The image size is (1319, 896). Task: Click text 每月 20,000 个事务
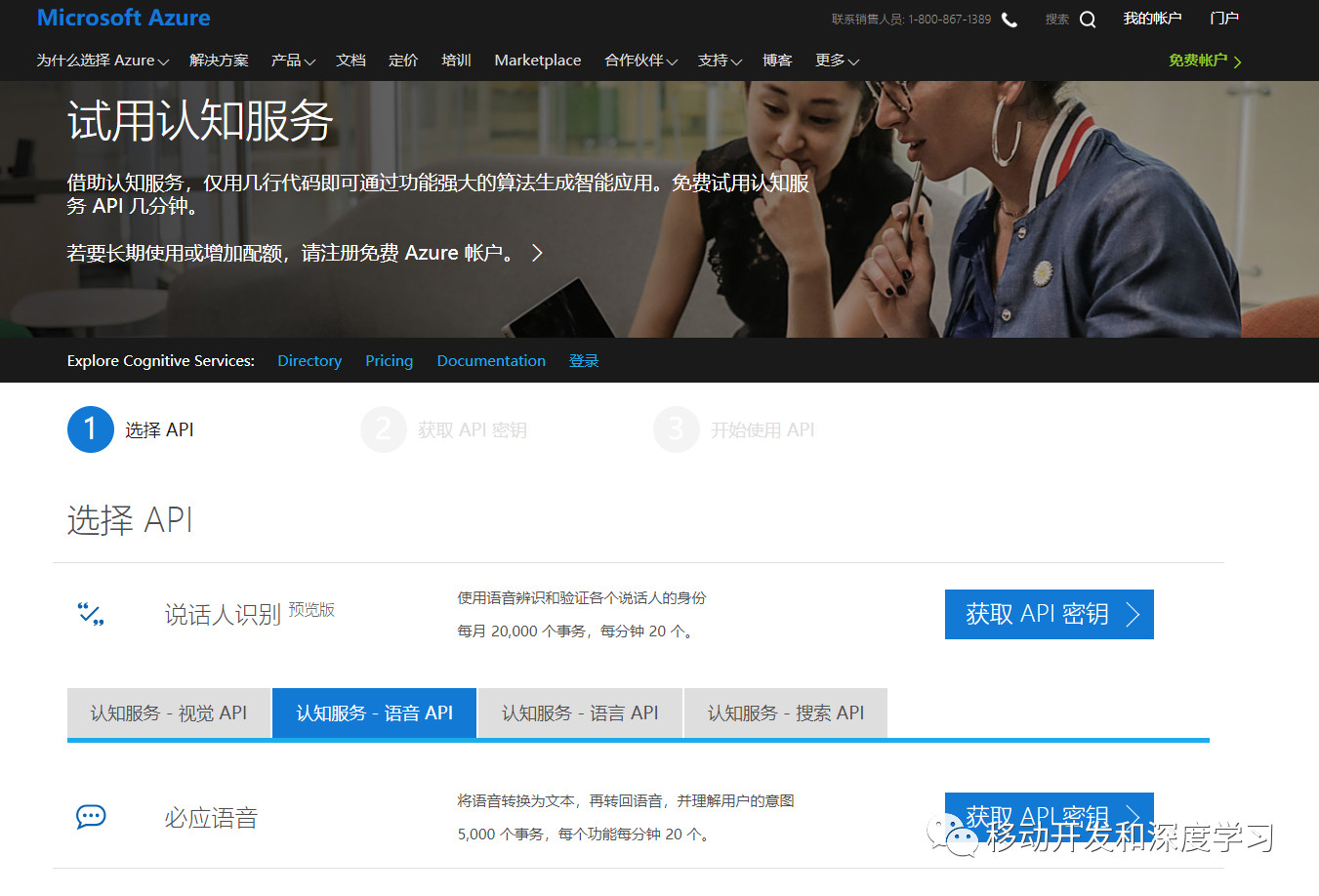(x=521, y=631)
